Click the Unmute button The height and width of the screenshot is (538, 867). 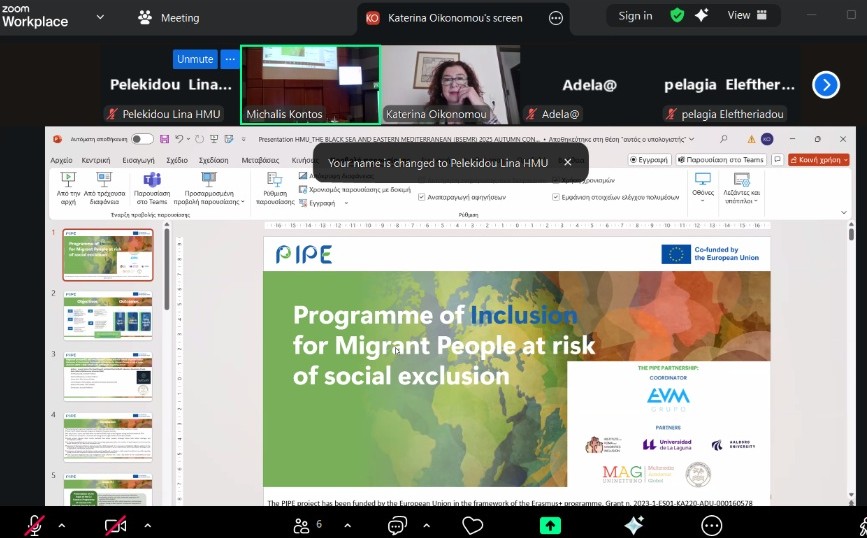tap(195, 59)
